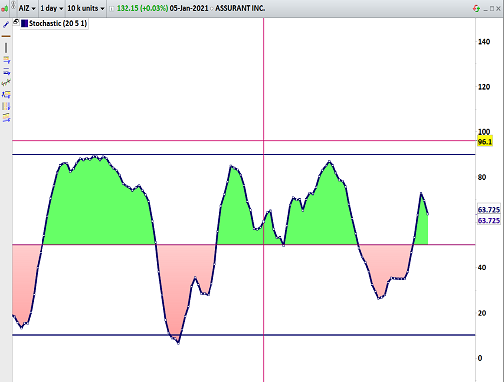Toggle the small square before the price
The width and height of the screenshot is (504, 382).
(112, 9)
